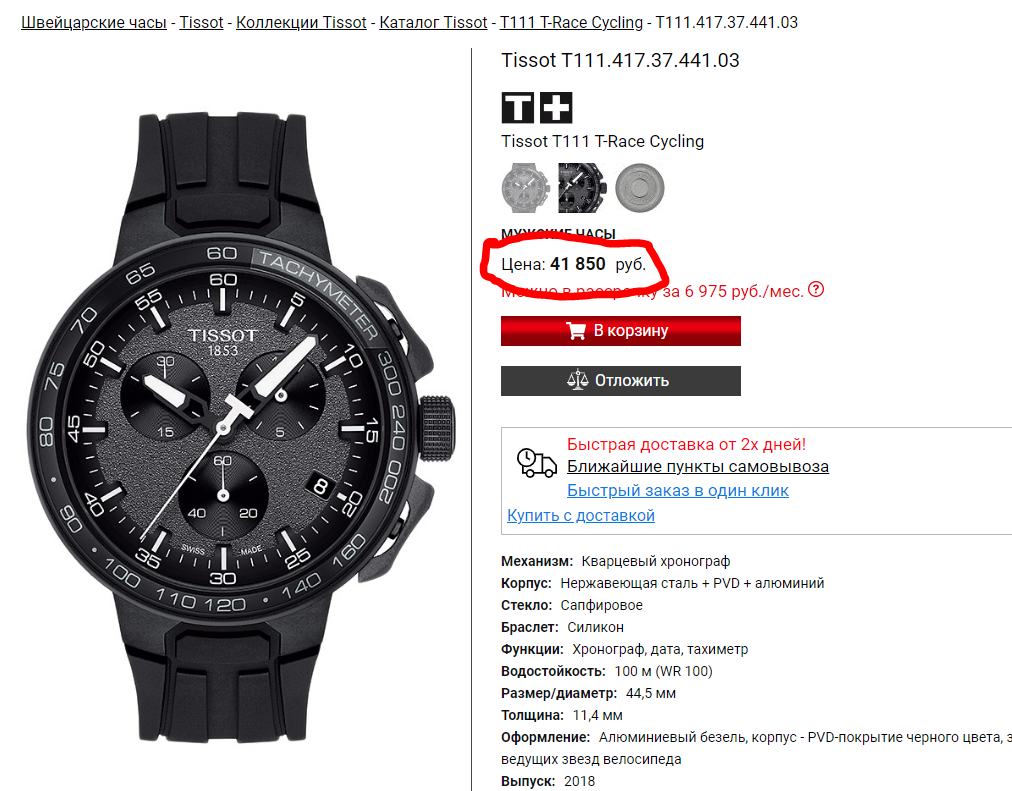Viewport: 1012px width, 791px height.
Task: Select the case back thumbnail
Action: [x=638, y=186]
